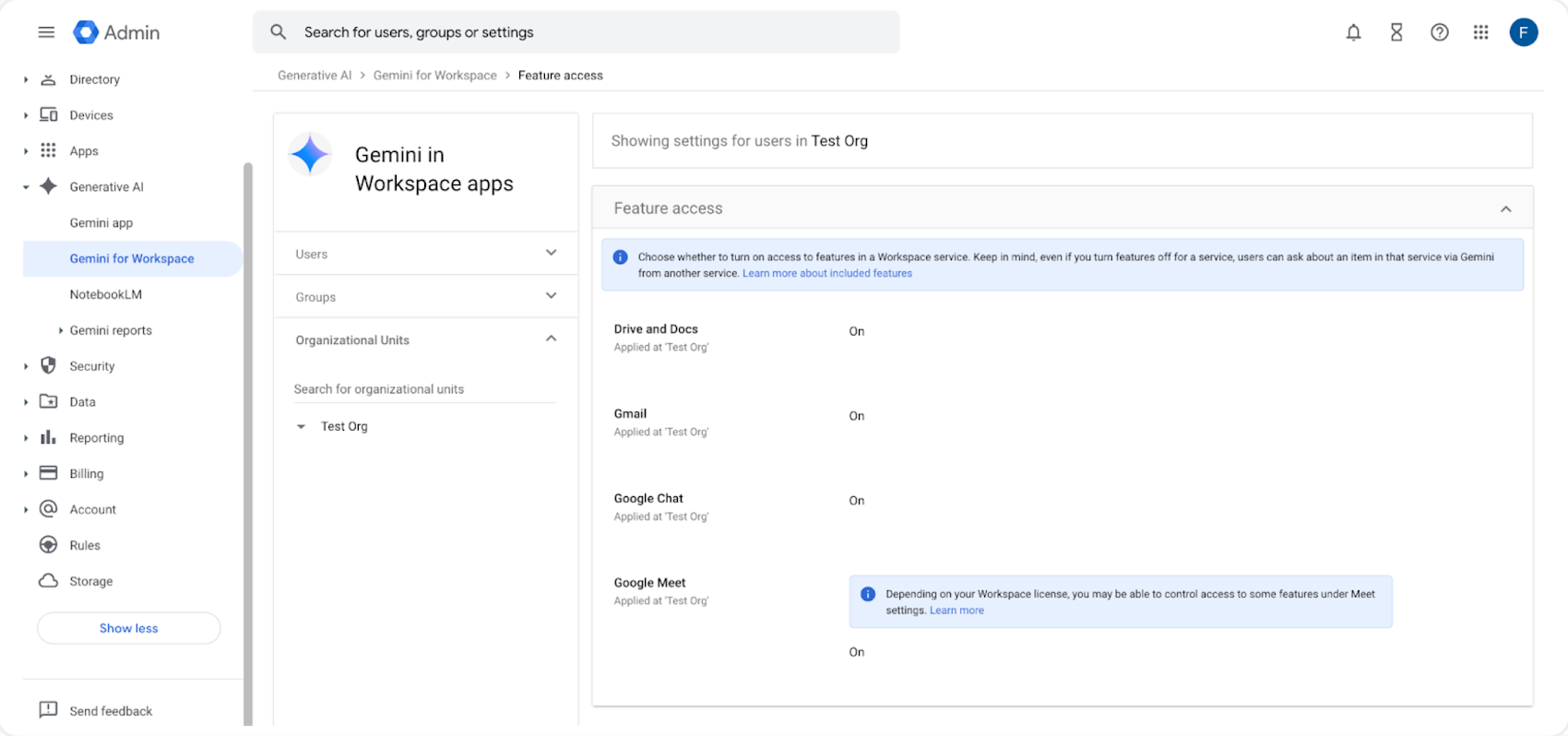1568x736 pixels.
Task: Go to Gemini for Workspace breadcrumb
Action: [435, 76]
